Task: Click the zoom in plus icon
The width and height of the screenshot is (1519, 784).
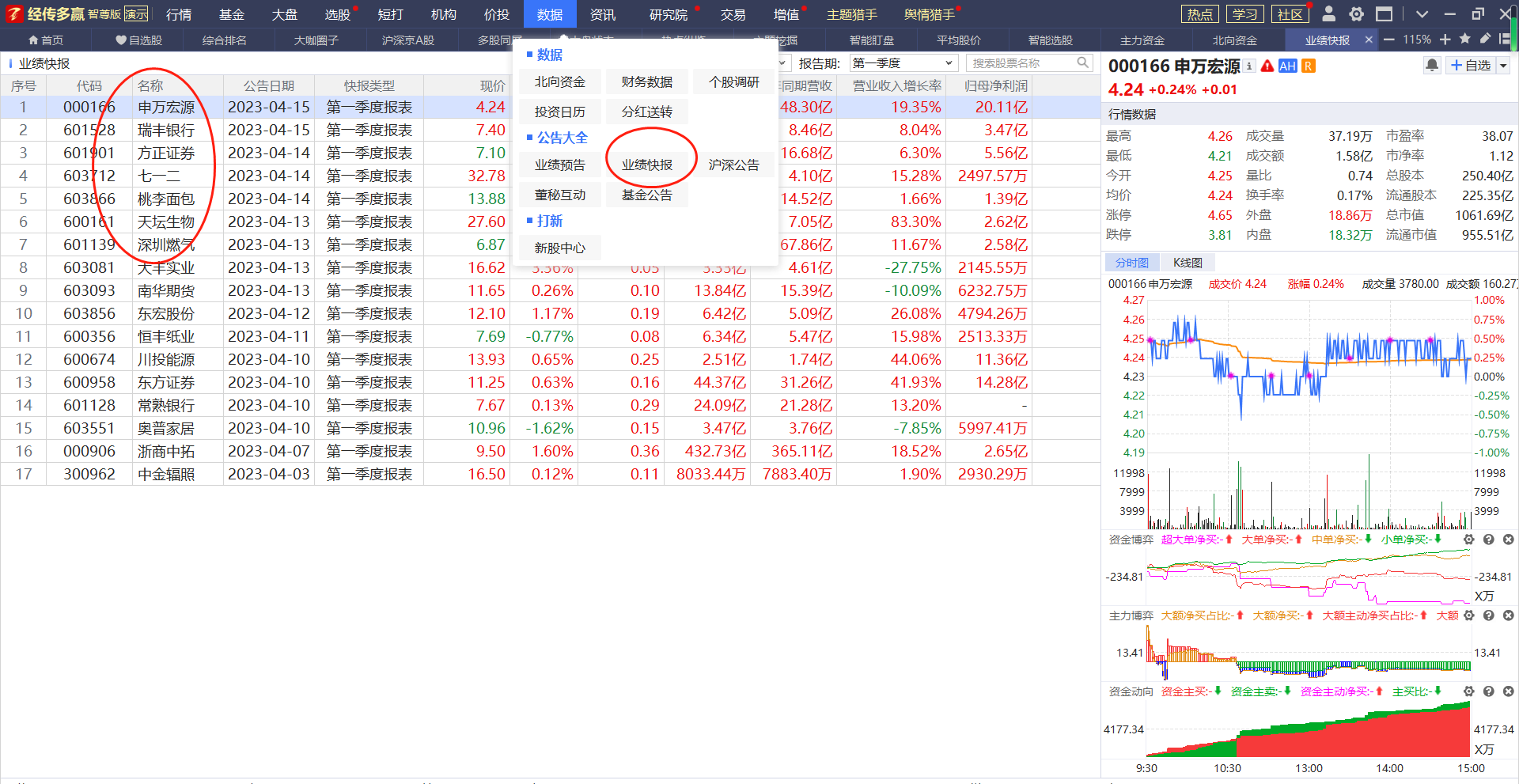Action: pos(1445,40)
